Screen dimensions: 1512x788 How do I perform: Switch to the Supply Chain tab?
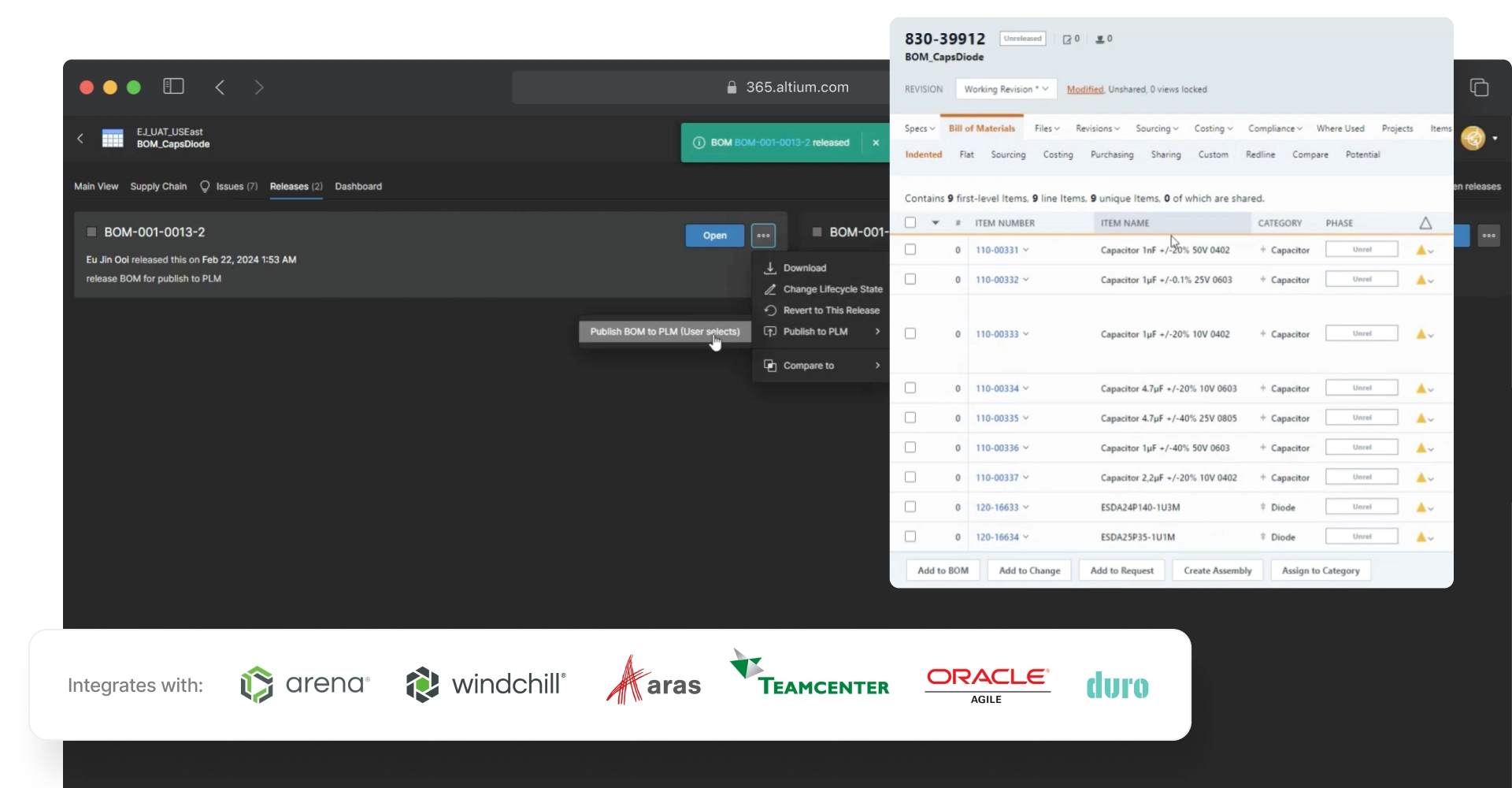coord(158,187)
